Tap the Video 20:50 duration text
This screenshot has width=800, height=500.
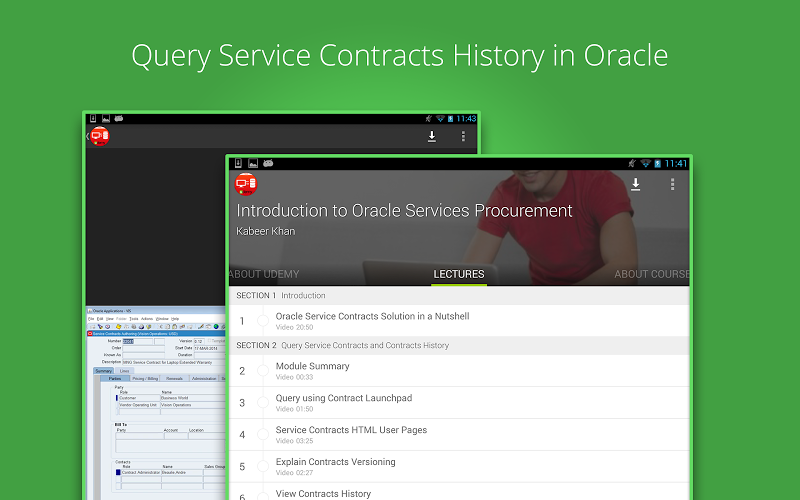294,328
